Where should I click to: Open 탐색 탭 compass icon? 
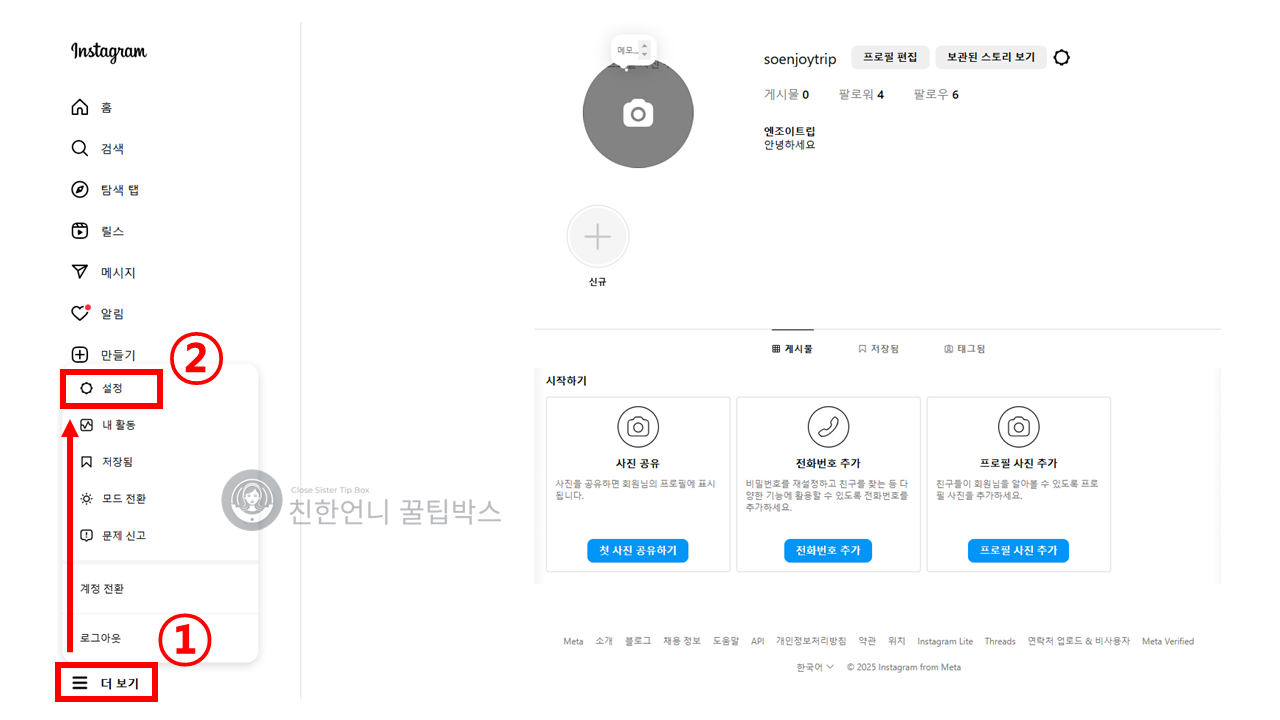[x=80, y=190]
